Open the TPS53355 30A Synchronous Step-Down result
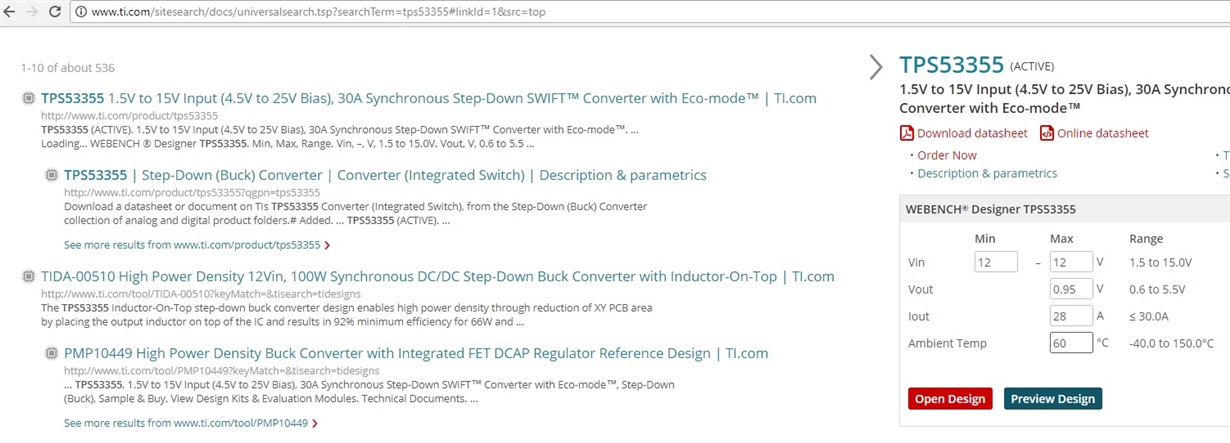The width and height of the screenshot is (1230, 443). click(x=429, y=98)
